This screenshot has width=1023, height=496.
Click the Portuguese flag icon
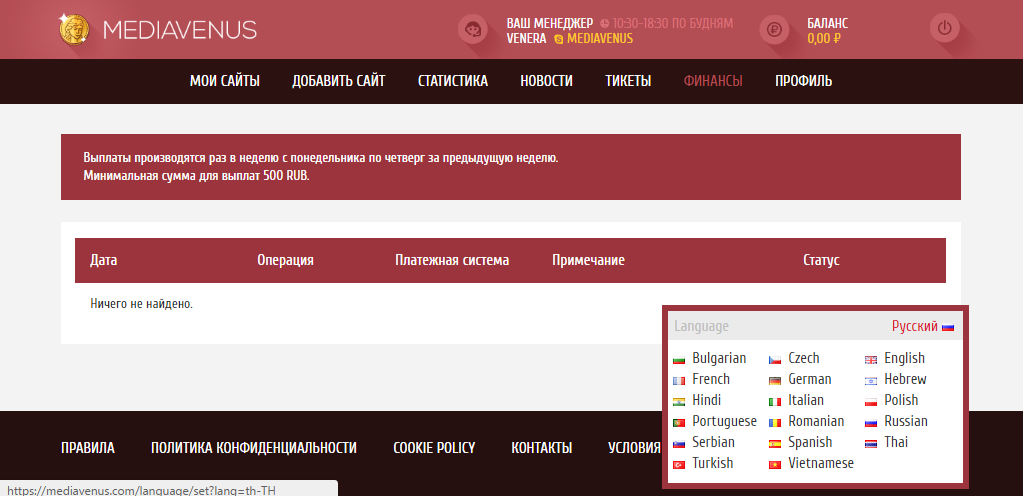tap(679, 422)
